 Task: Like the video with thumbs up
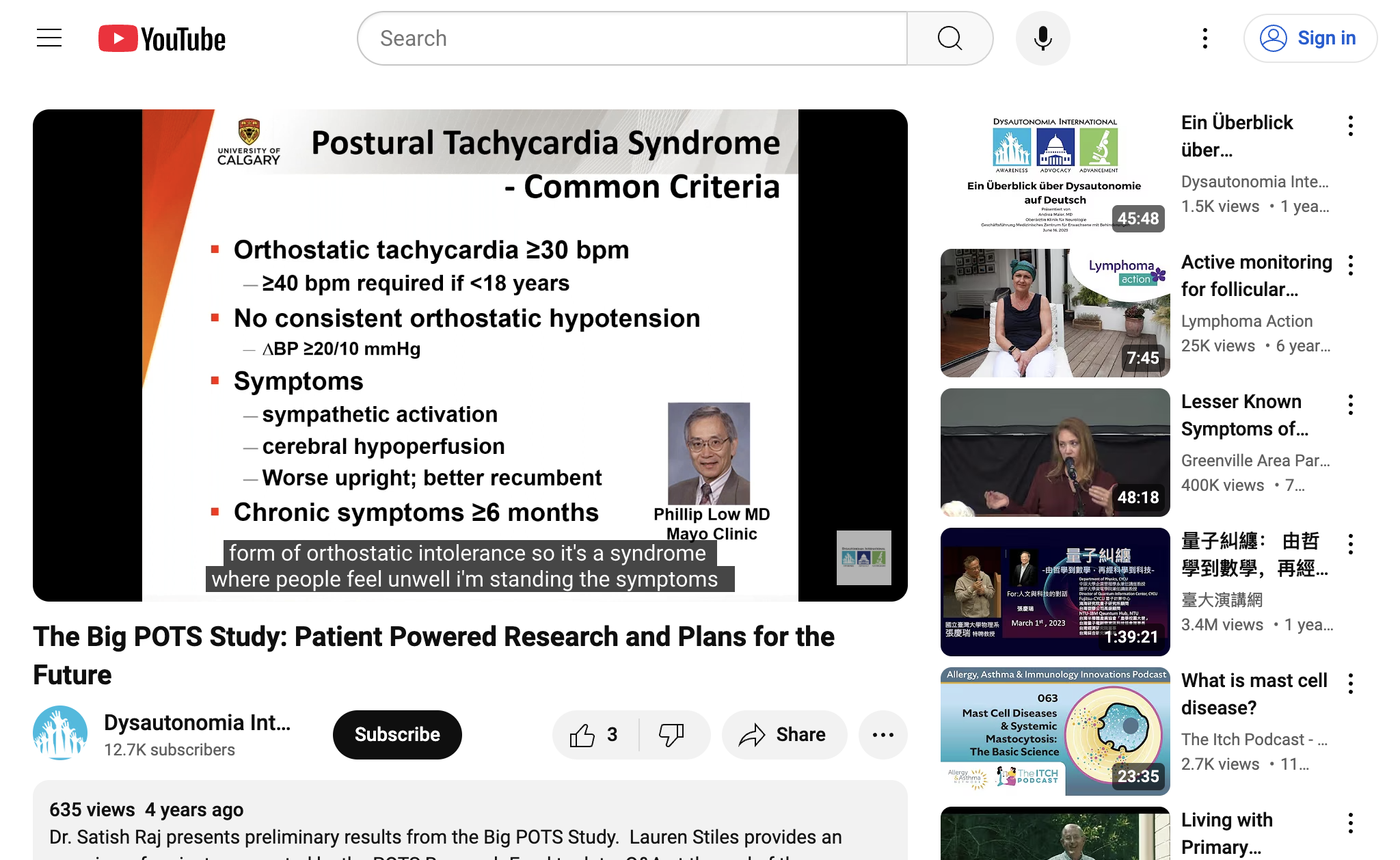tap(595, 735)
